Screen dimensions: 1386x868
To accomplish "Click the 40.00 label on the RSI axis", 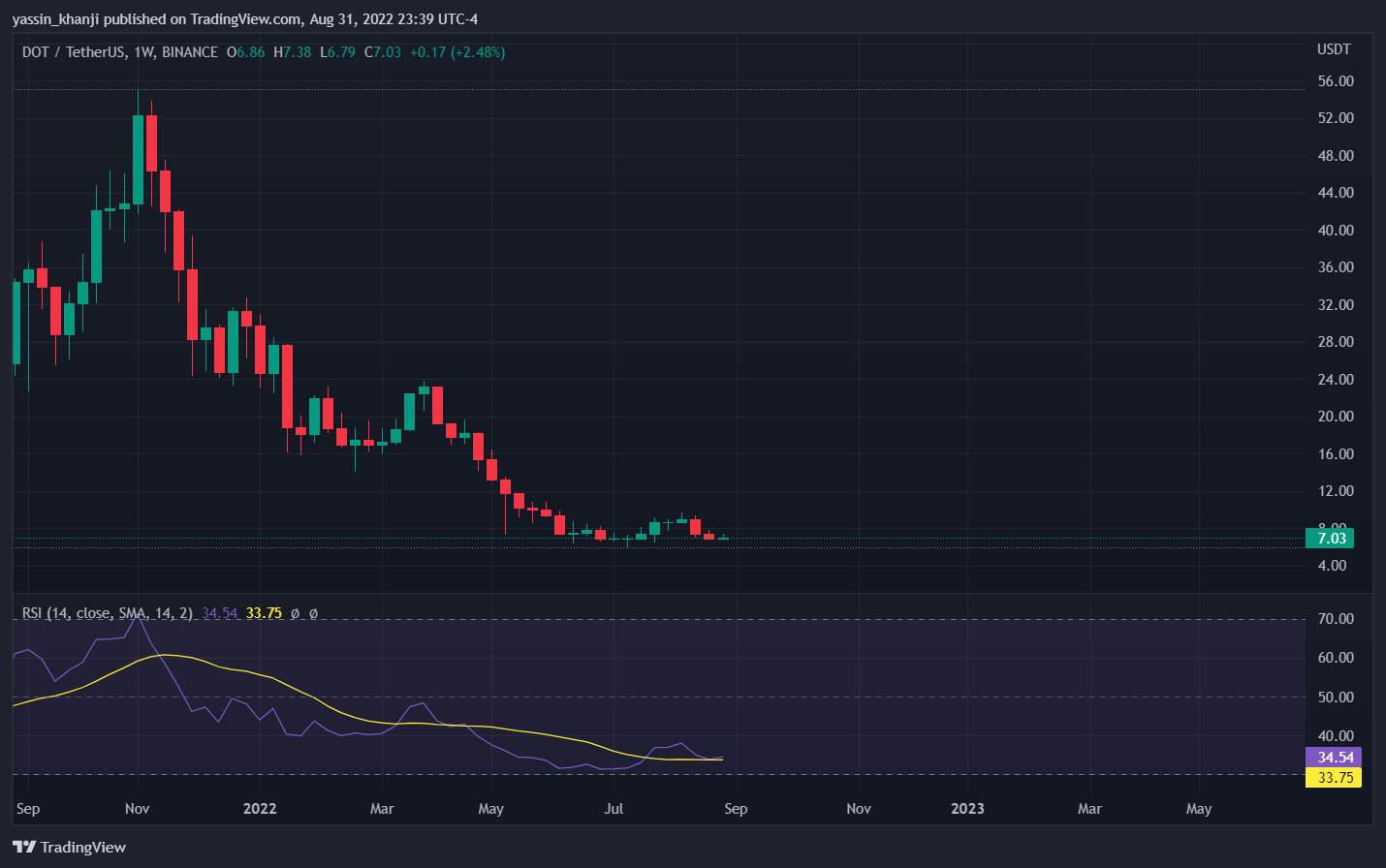I will point(1336,736).
